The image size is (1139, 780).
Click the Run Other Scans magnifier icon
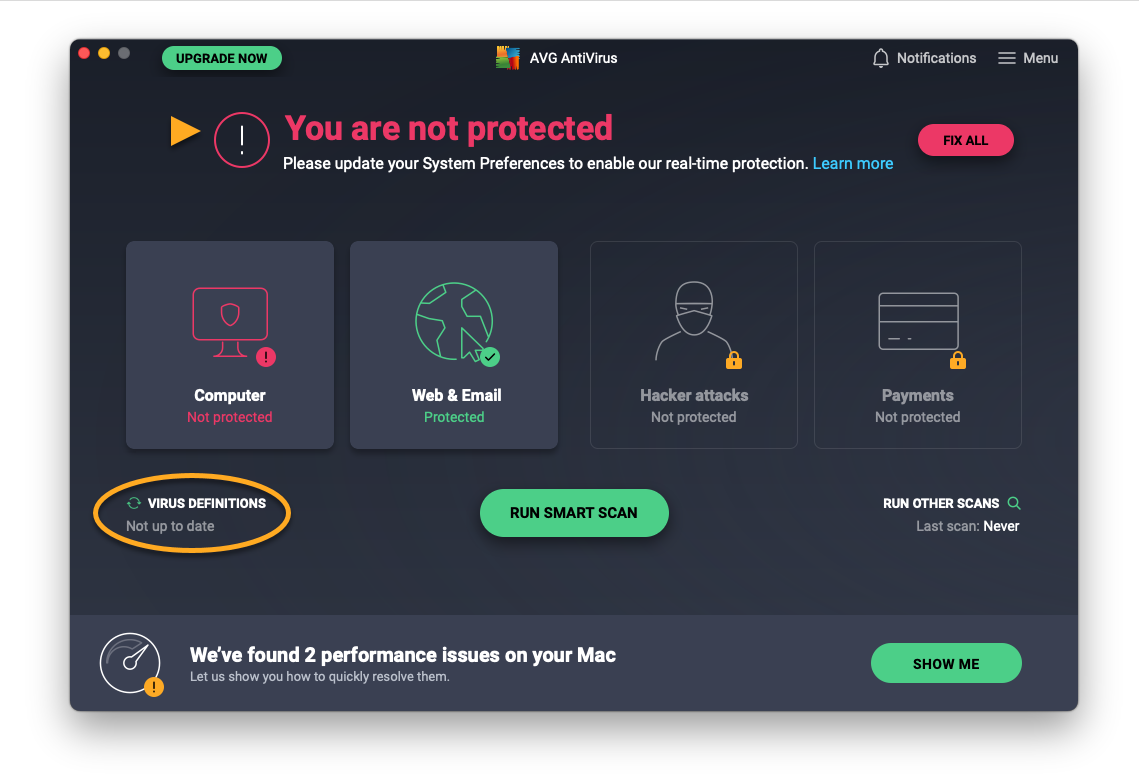coord(1014,503)
